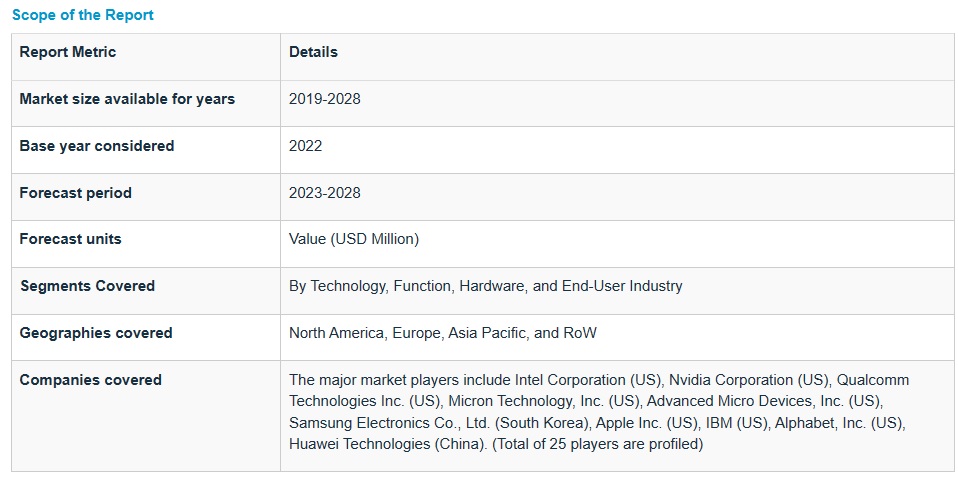
Task: Click 'Huawei Technologies (China)' in the list
Action: [388, 444]
